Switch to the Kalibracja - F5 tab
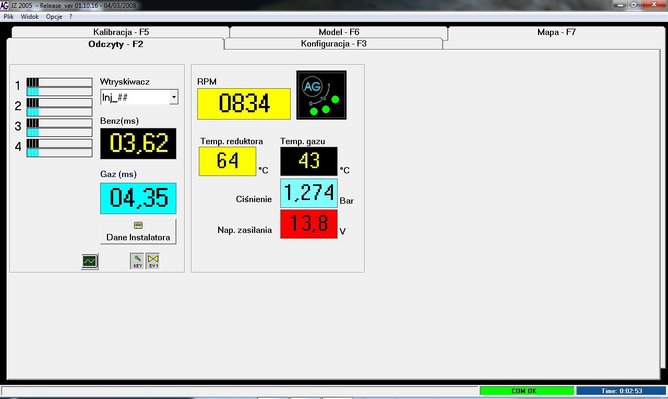 tap(121, 32)
